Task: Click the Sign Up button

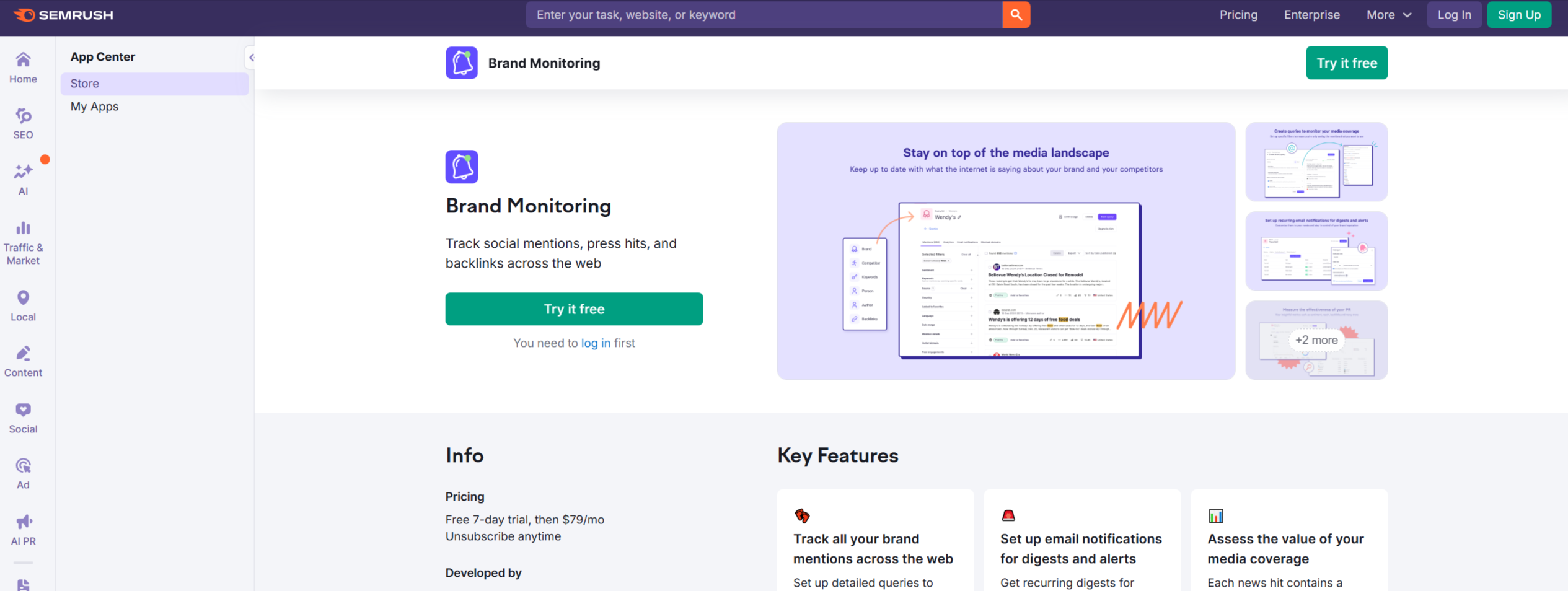Action: 1519,15
